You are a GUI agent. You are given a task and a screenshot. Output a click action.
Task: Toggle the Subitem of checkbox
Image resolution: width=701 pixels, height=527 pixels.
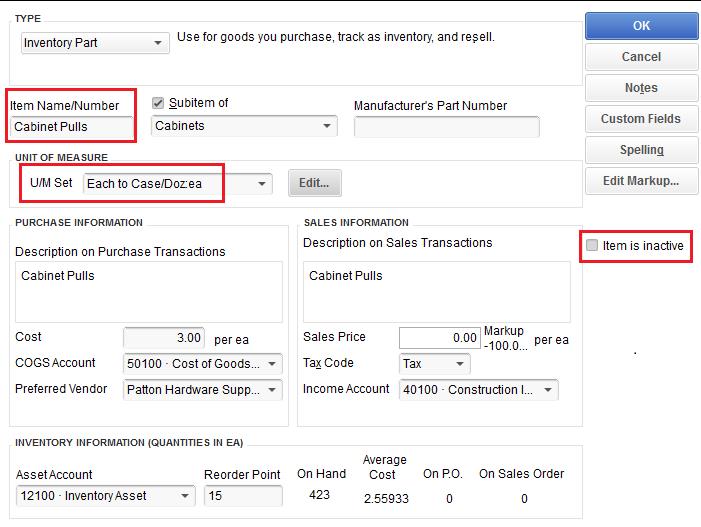click(x=158, y=103)
